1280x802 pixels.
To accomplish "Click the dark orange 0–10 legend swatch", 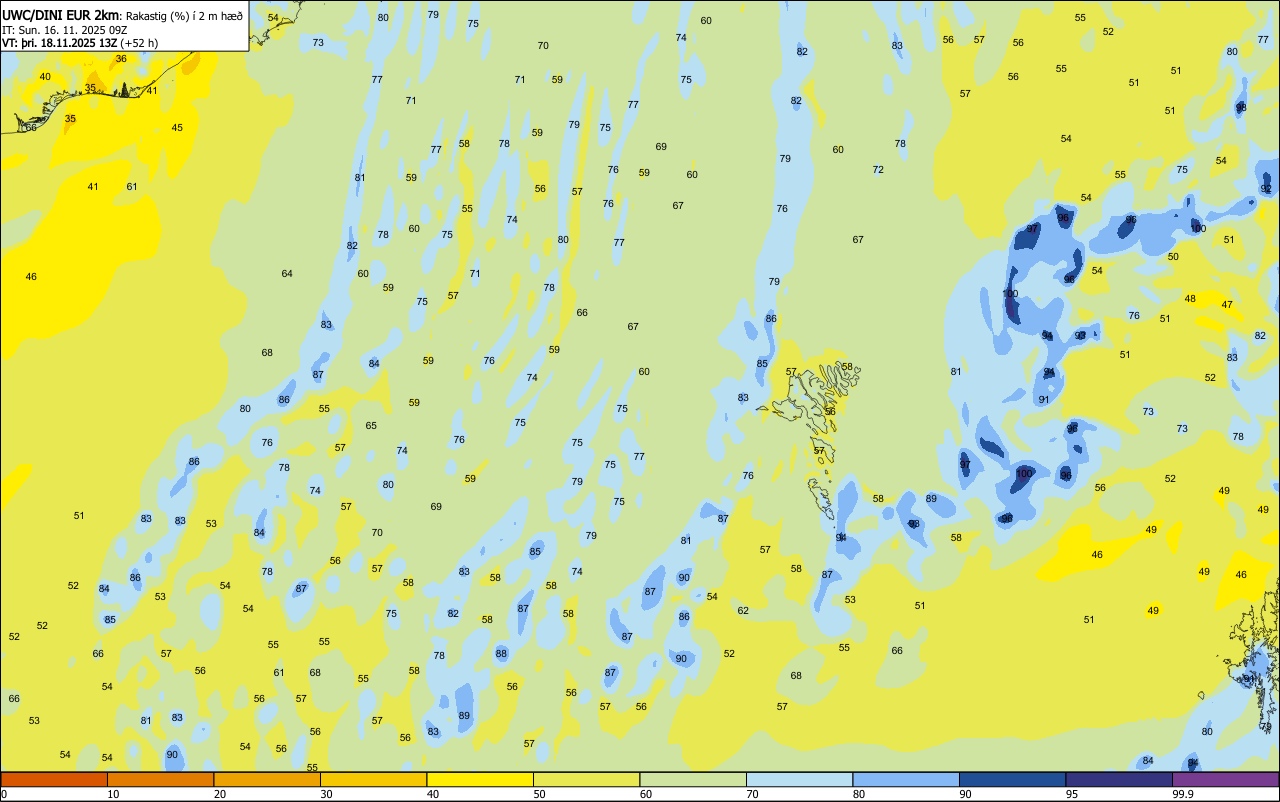I will pos(54,779).
